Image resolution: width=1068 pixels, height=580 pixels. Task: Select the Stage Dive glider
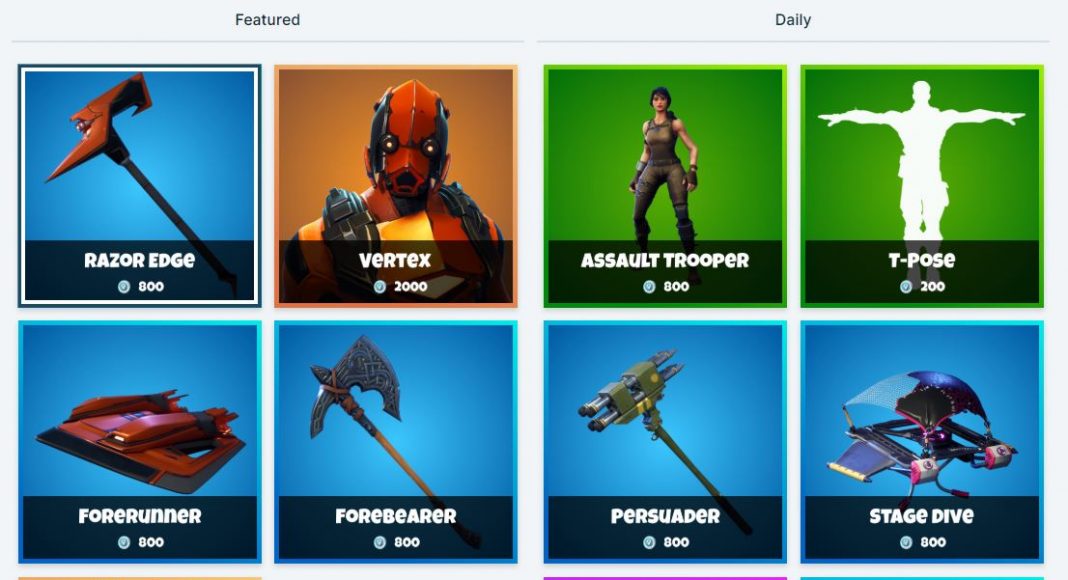pyautogui.click(x=922, y=442)
